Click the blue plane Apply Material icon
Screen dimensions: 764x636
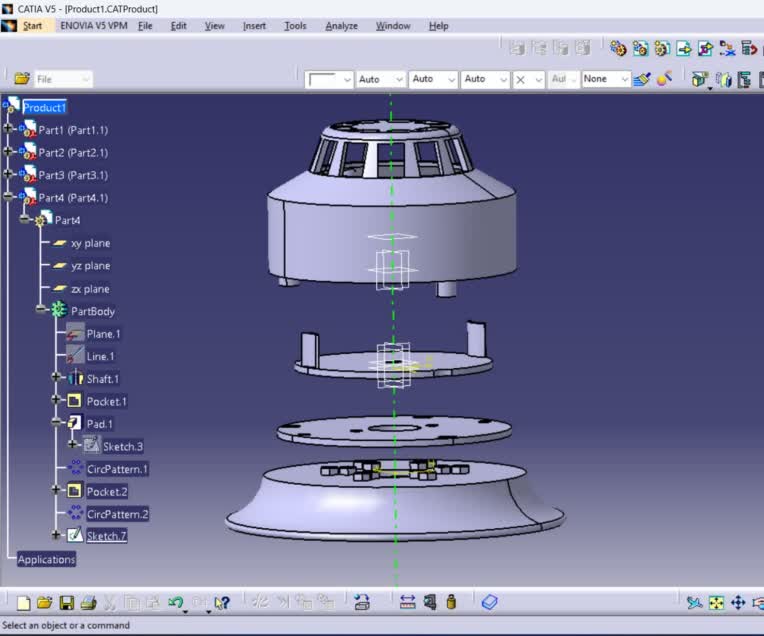click(x=489, y=602)
